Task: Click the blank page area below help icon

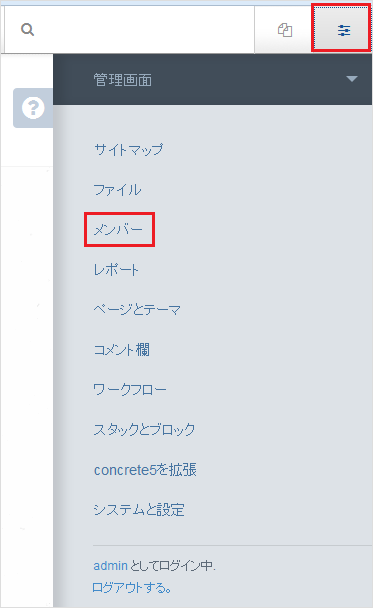Action: coord(26,349)
